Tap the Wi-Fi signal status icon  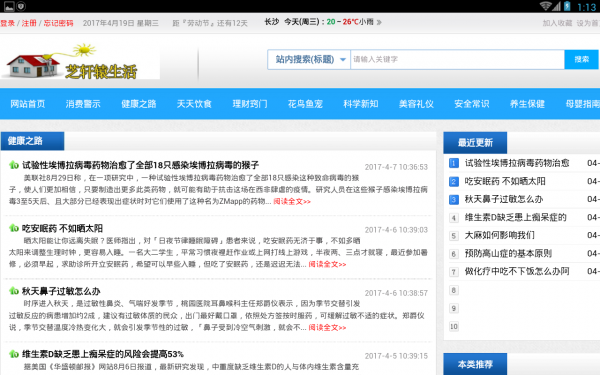click(x=546, y=6)
